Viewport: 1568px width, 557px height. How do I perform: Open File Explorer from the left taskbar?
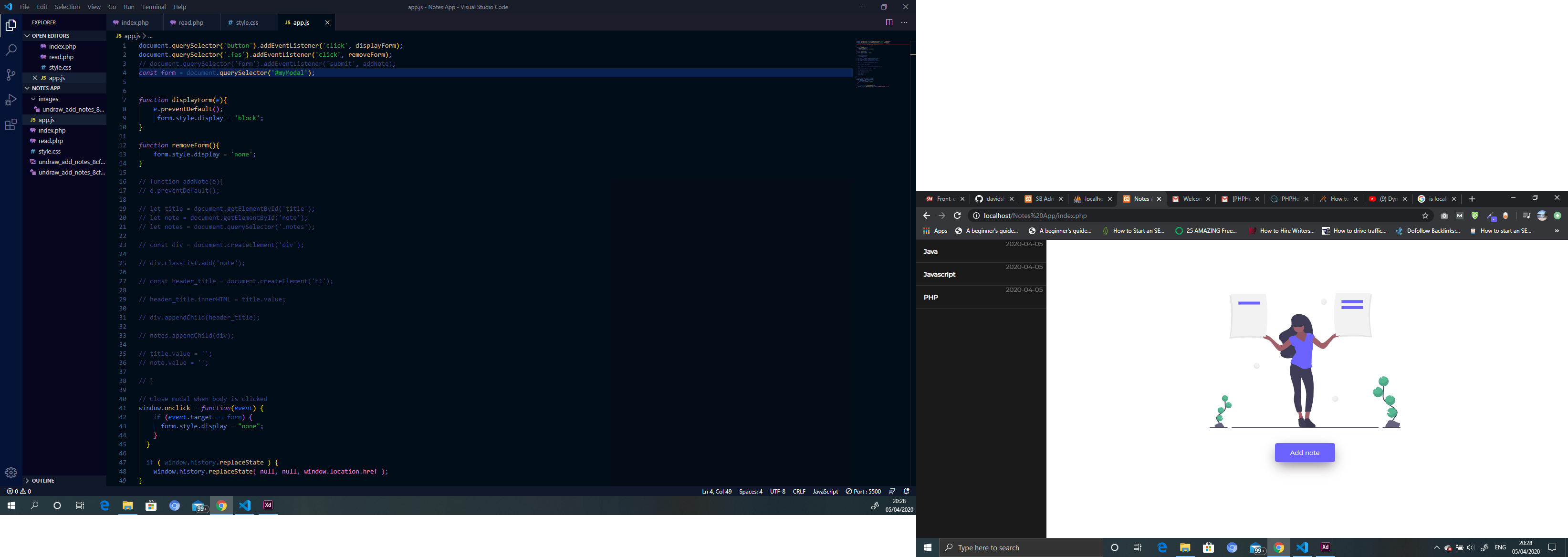tap(128, 505)
